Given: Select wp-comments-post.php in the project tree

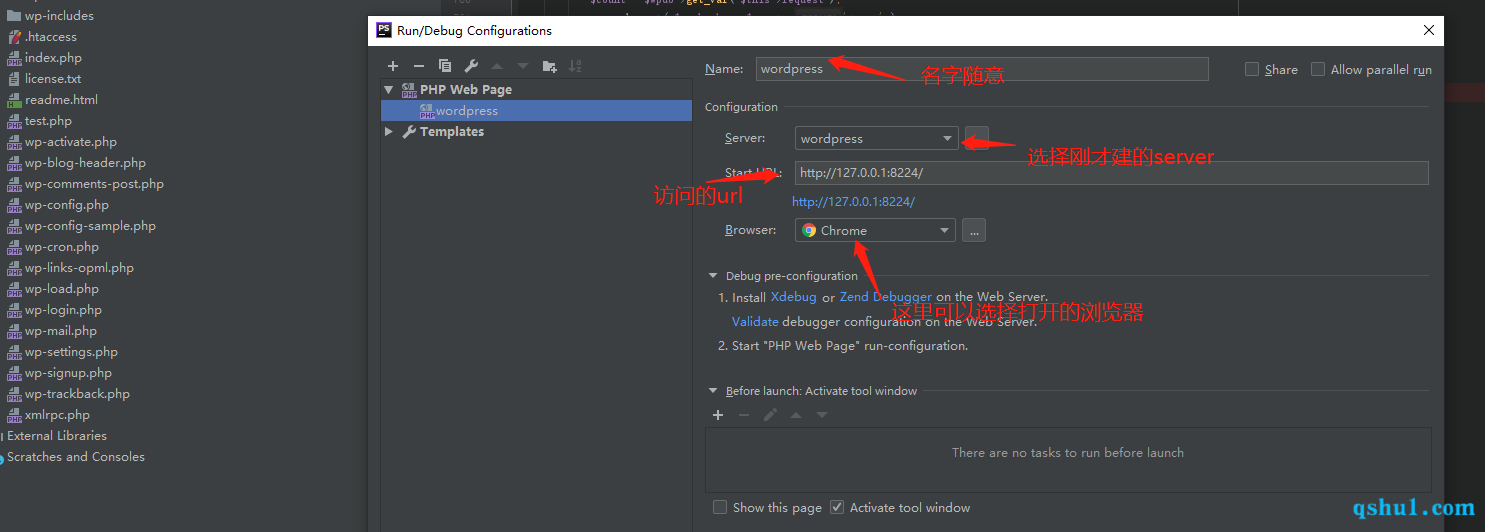Looking at the screenshot, I should (x=94, y=184).
